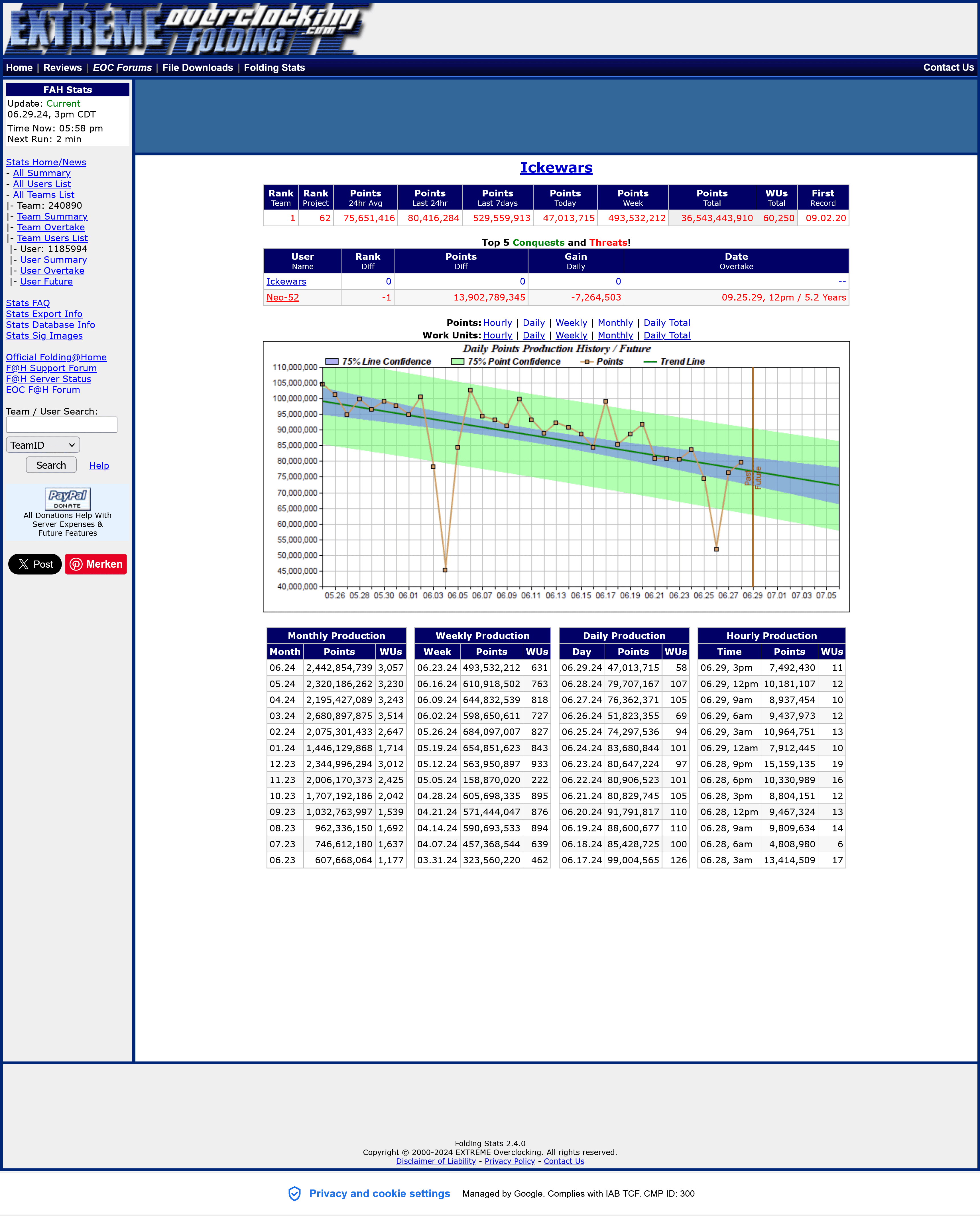Open the Help link beside Search

tap(99, 466)
